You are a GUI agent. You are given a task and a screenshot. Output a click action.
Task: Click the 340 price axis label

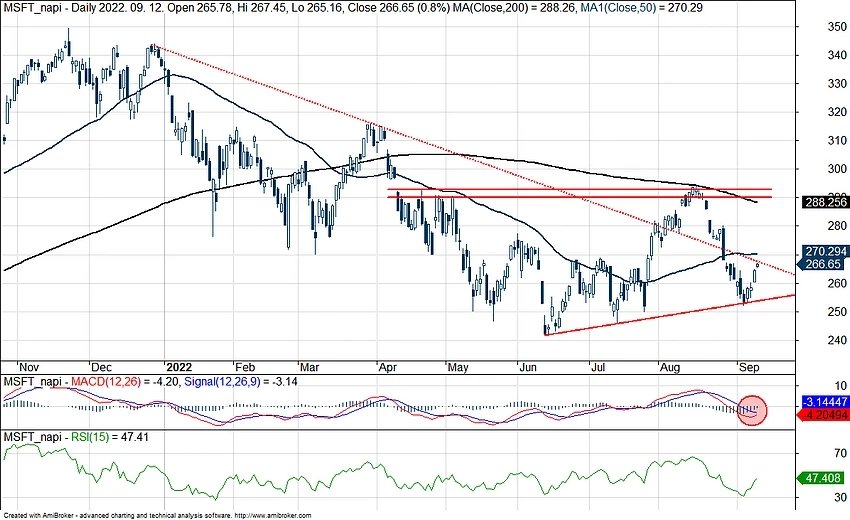[836, 55]
